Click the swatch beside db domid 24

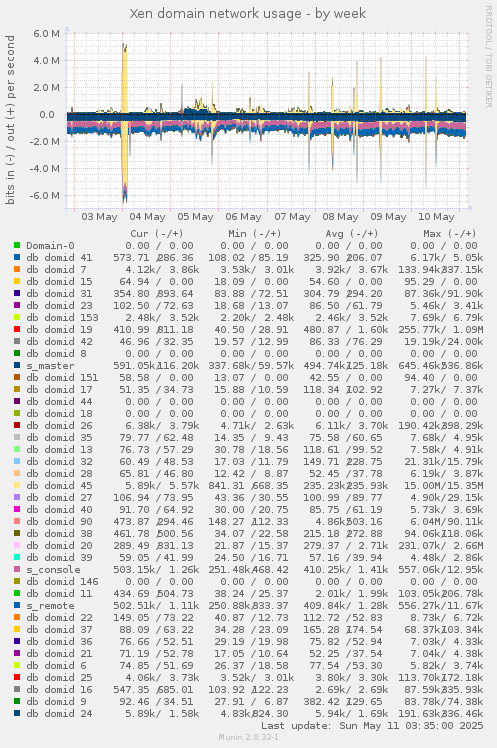pyautogui.click(x=17, y=714)
